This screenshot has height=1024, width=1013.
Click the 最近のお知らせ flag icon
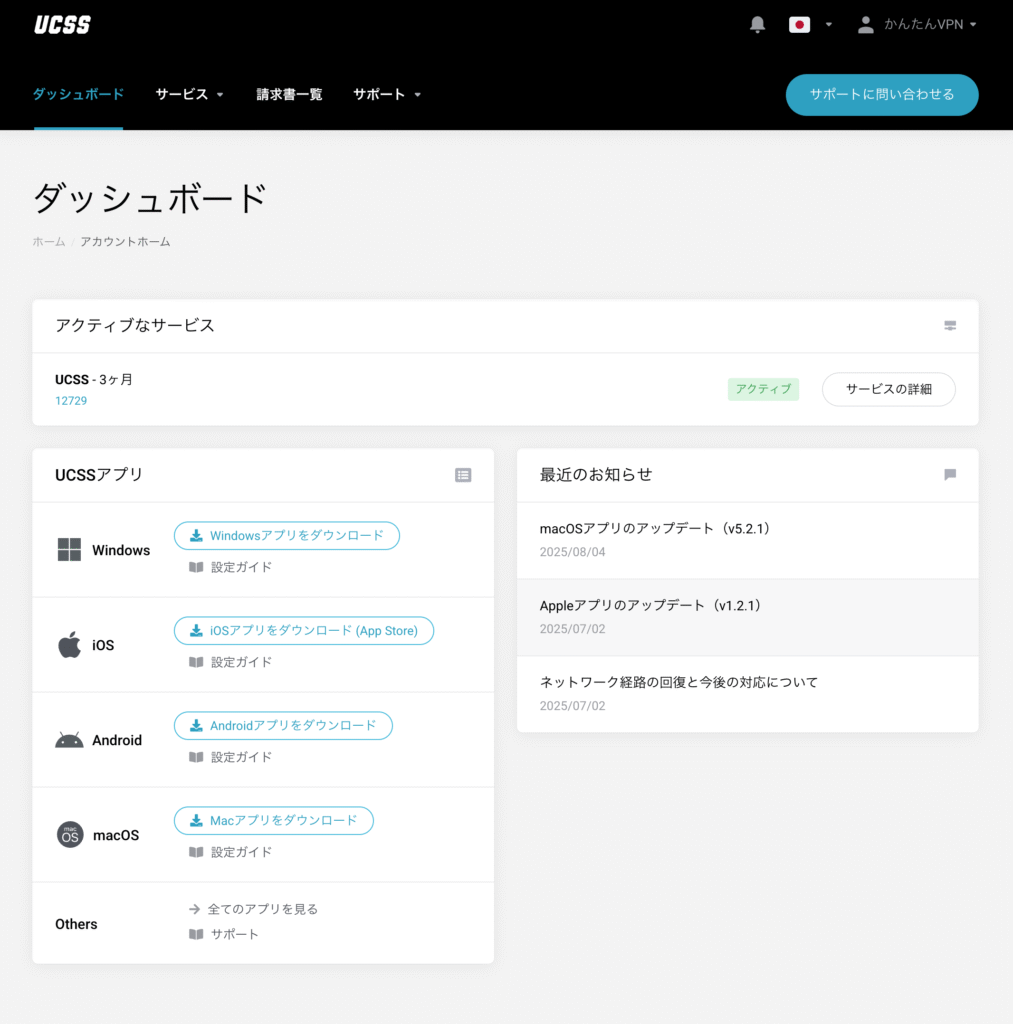click(x=950, y=475)
